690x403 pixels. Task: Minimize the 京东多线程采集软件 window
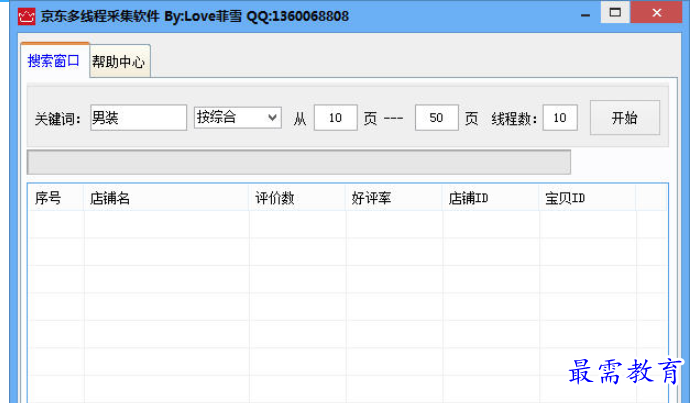585,15
